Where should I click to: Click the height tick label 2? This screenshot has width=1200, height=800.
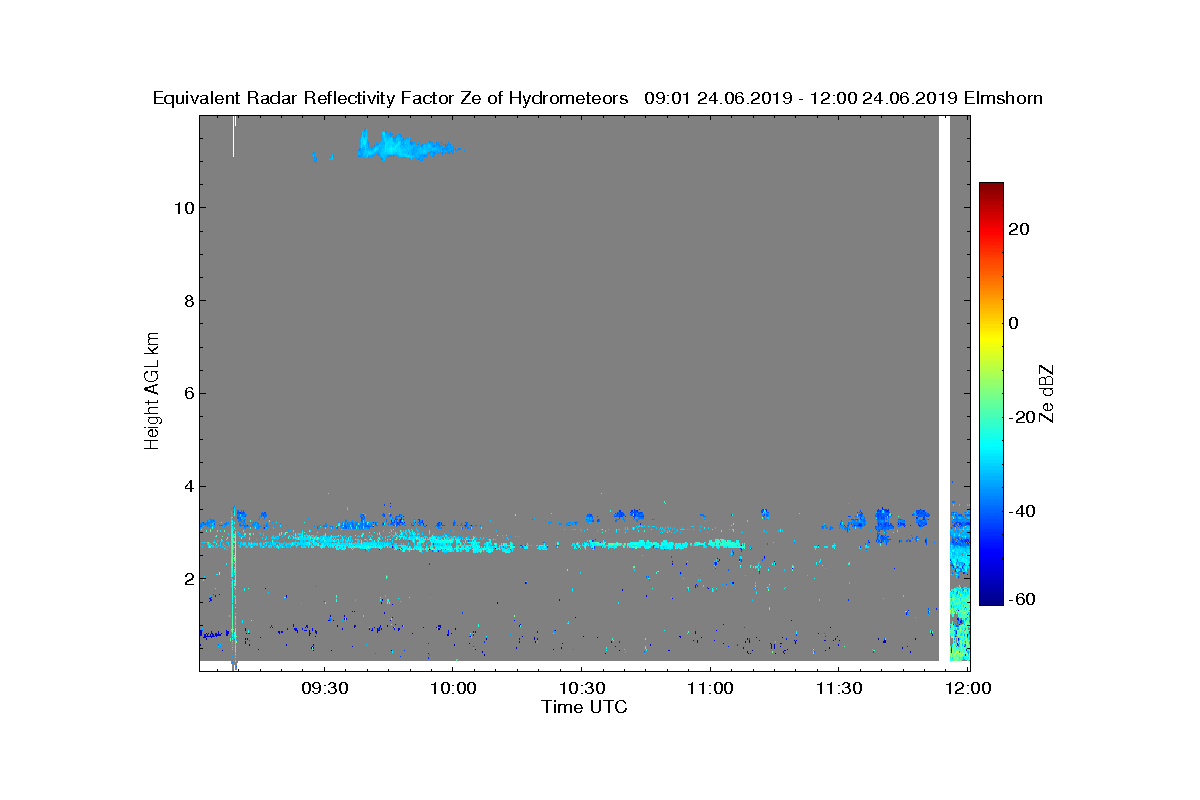tap(188, 578)
